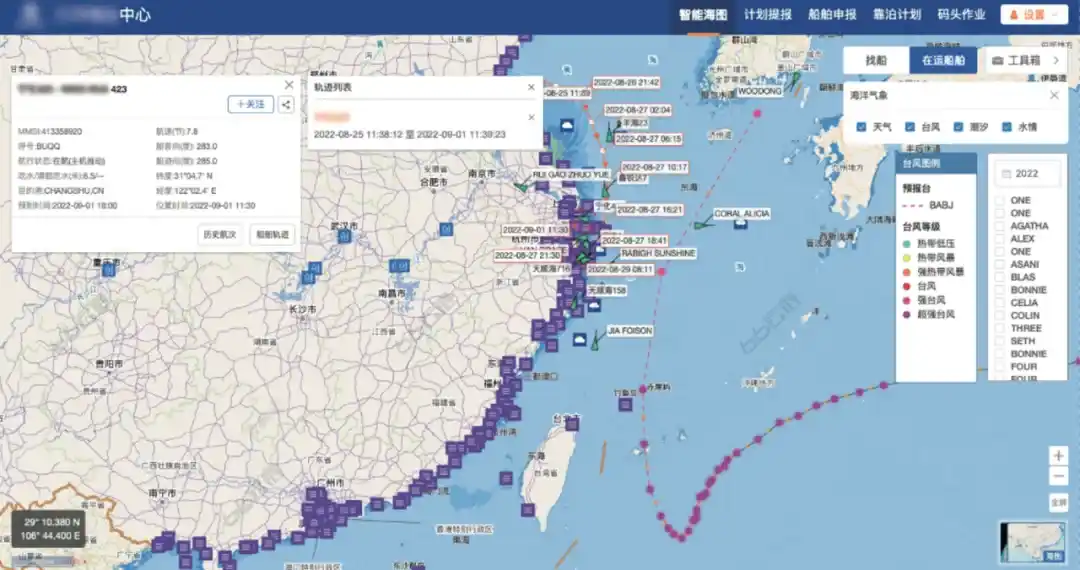Close the 轨迹列表 track list panel

point(532,87)
